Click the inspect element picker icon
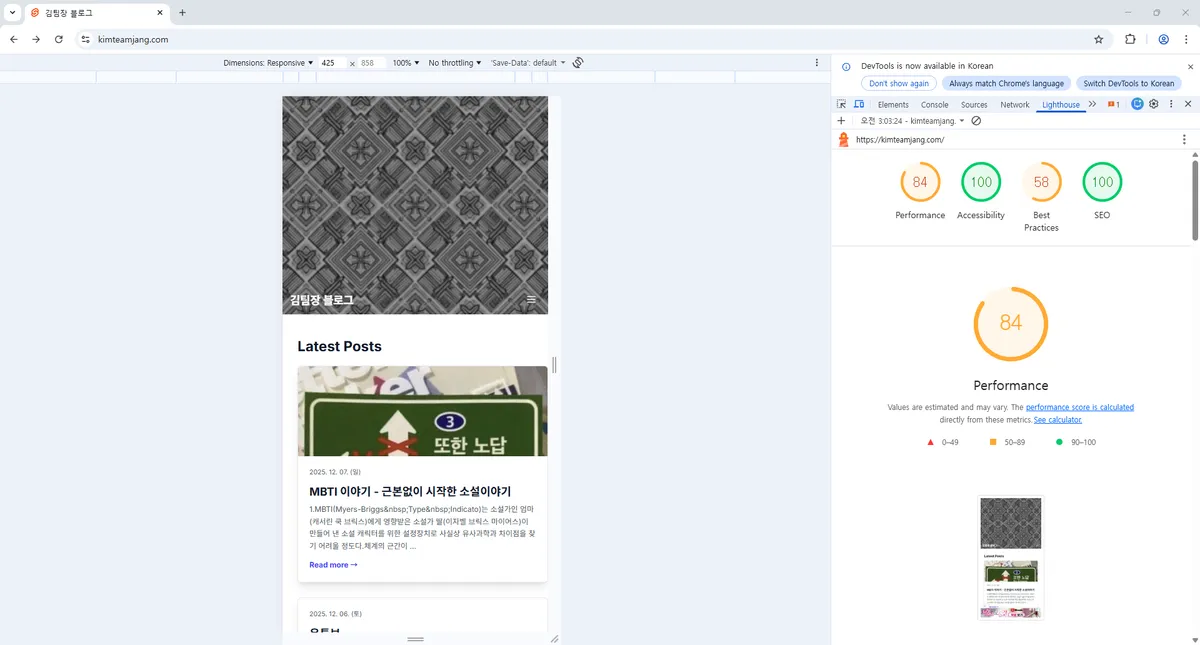This screenshot has width=1200, height=645. [x=842, y=104]
